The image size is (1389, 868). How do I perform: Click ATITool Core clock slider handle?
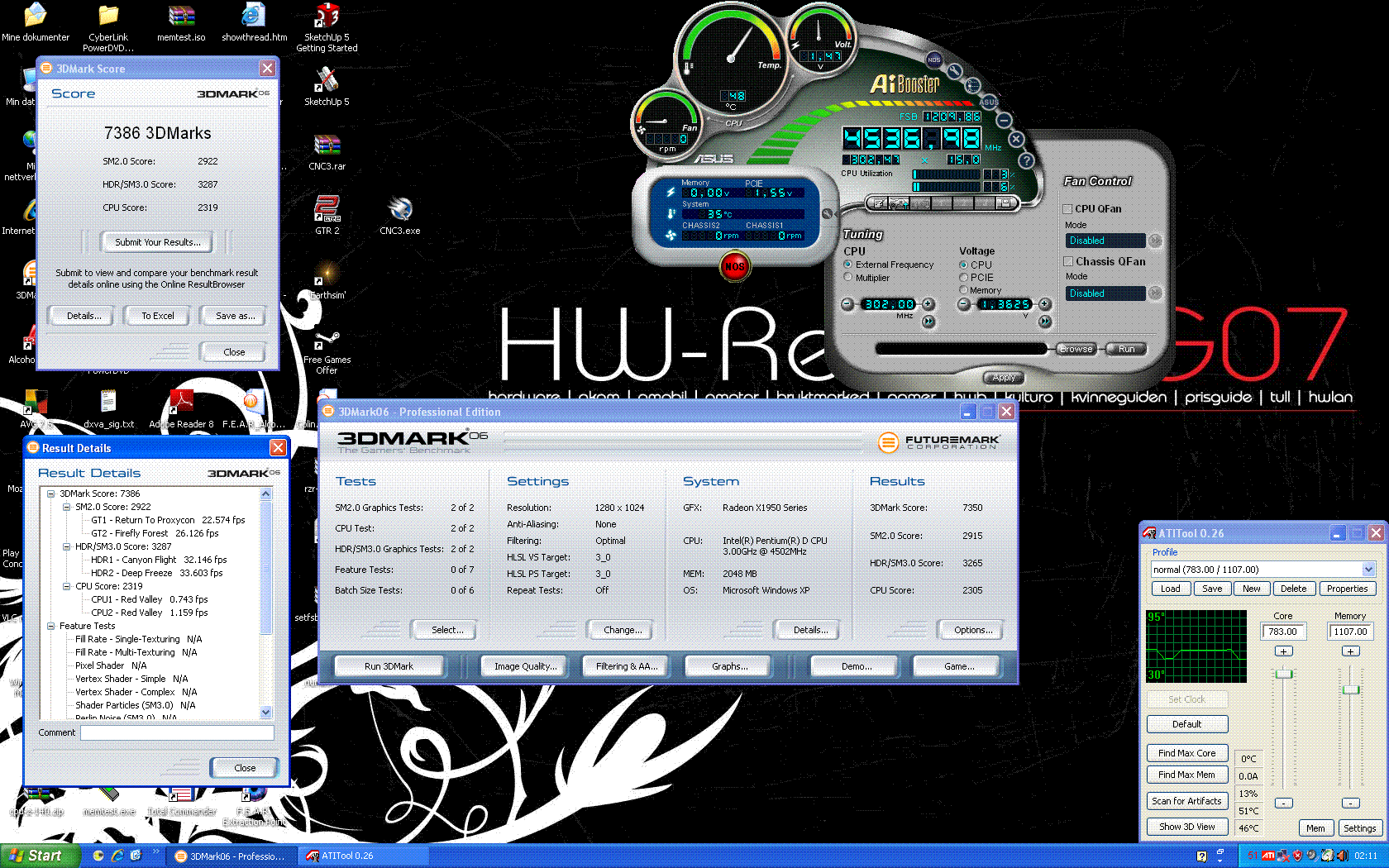[x=1283, y=674]
